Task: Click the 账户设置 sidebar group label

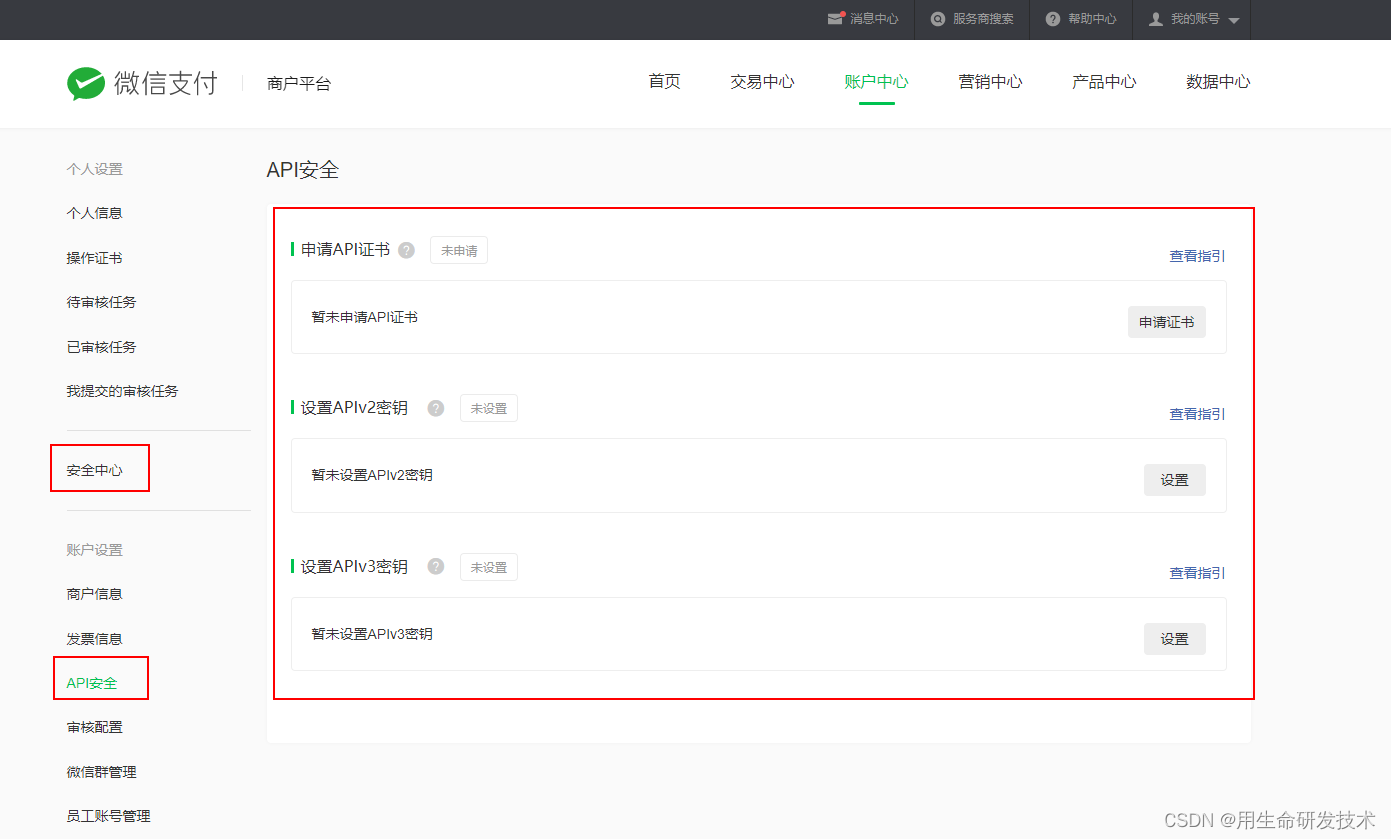Action: [94, 550]
